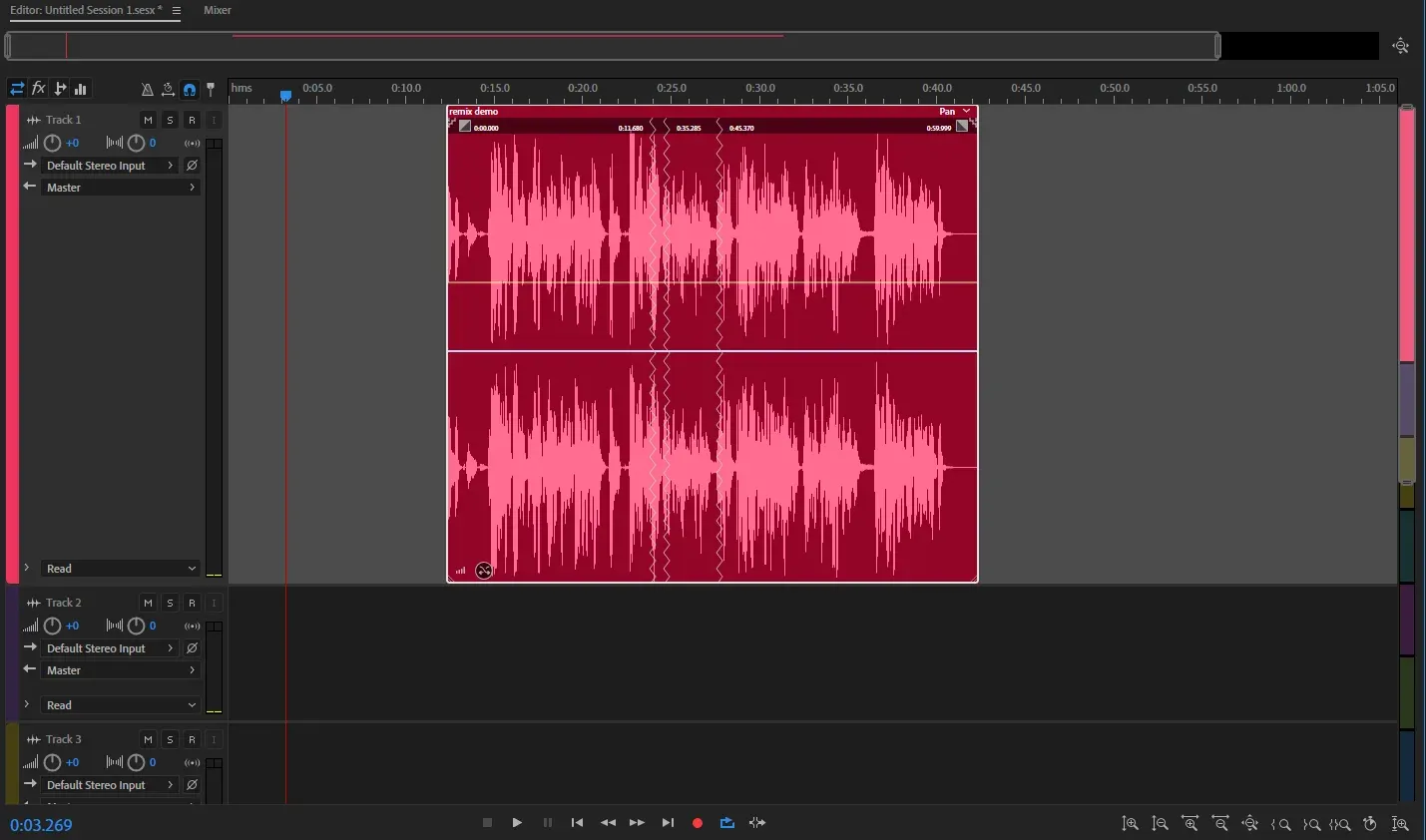Click the Stop transport button
This screenshot has height=840, width=1426.
point(487,823)
